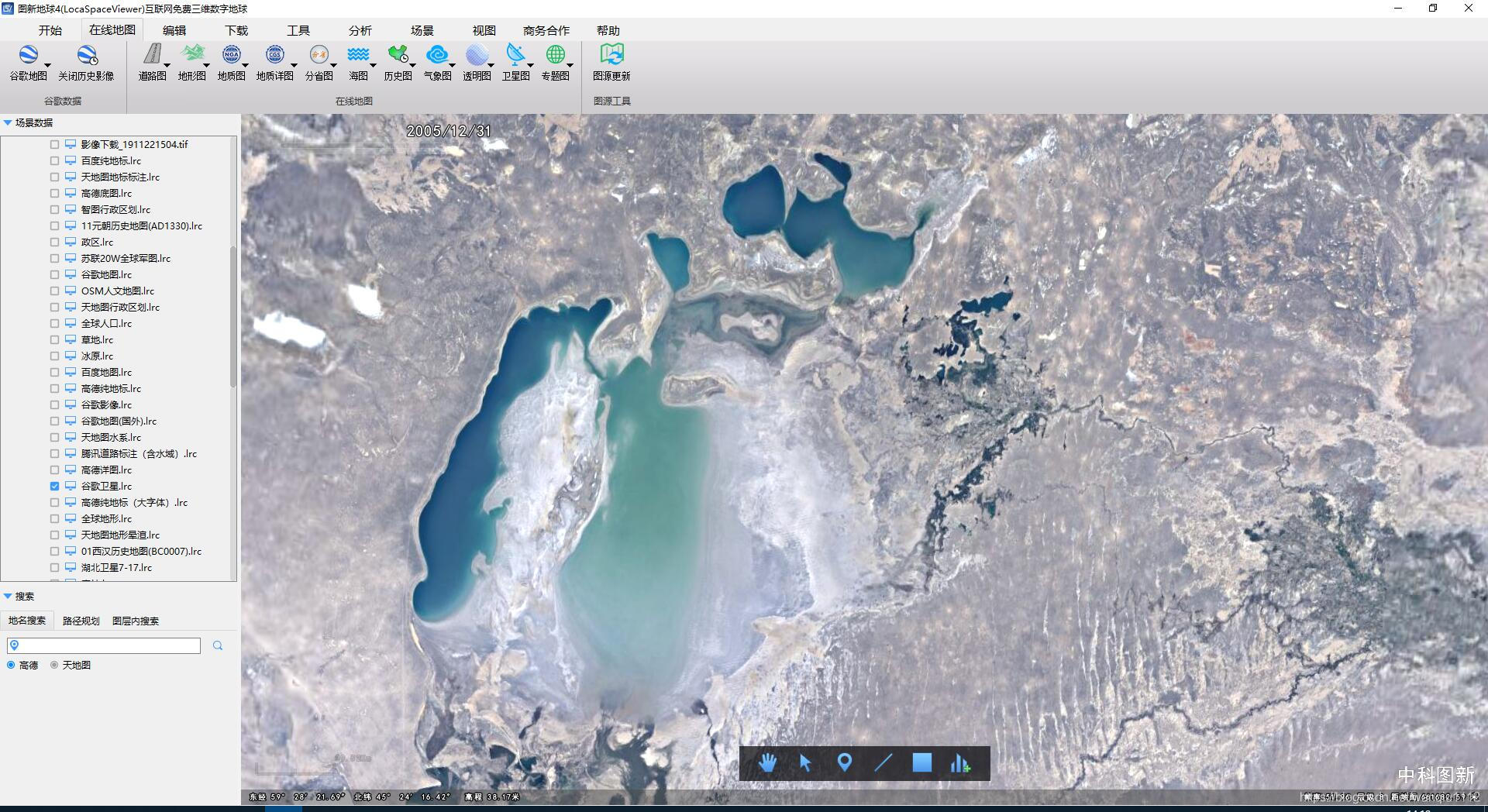
Task: Open the 气象图 dropdown arrow
Action: [453, 66]
